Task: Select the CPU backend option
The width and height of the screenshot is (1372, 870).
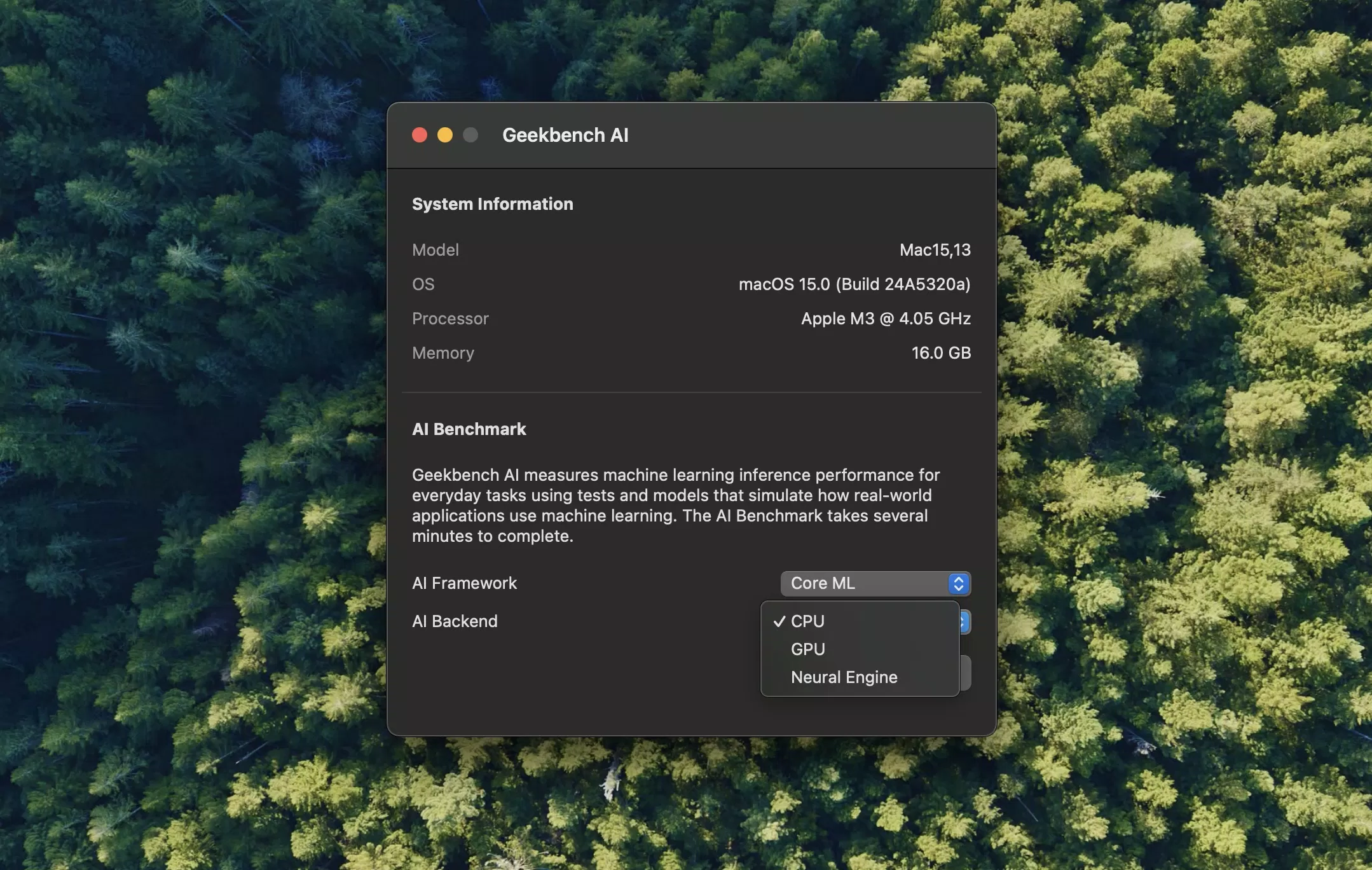Action: click(807, 621)
